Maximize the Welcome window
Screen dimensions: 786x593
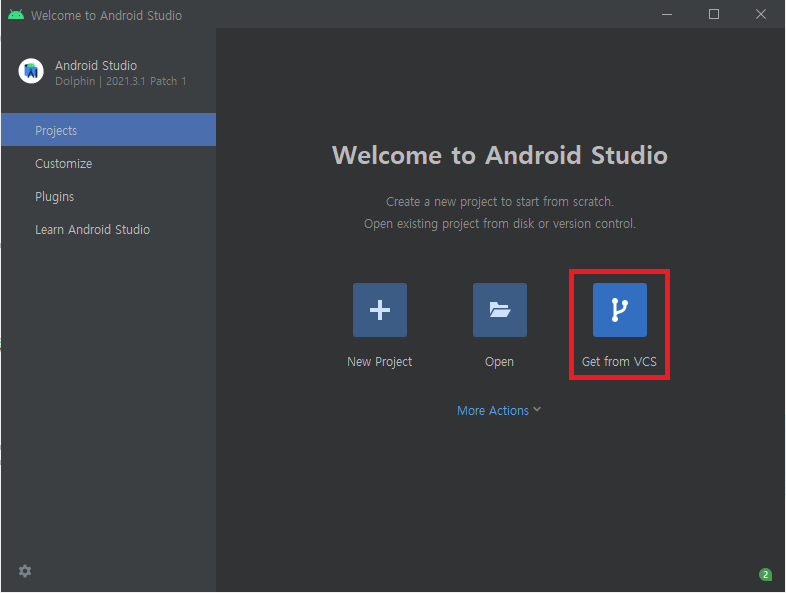pos(714,15)
